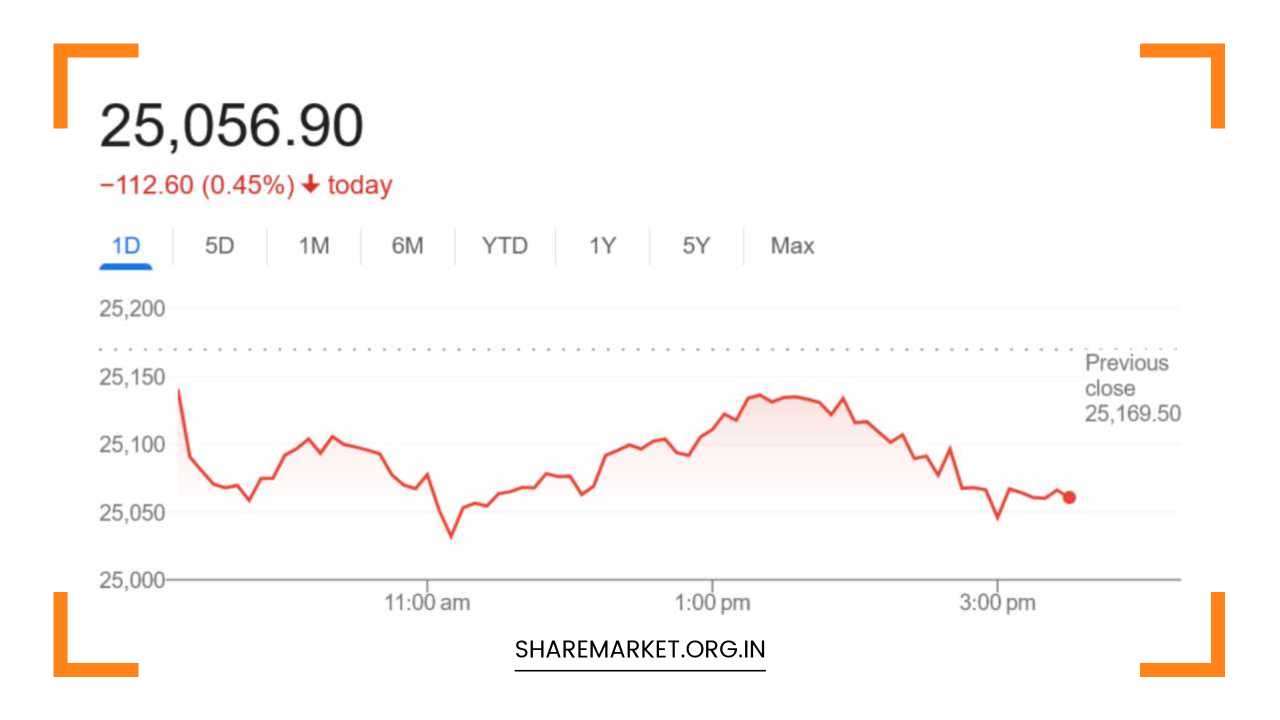Switch to the 5D chart tab

coord(219,246)
